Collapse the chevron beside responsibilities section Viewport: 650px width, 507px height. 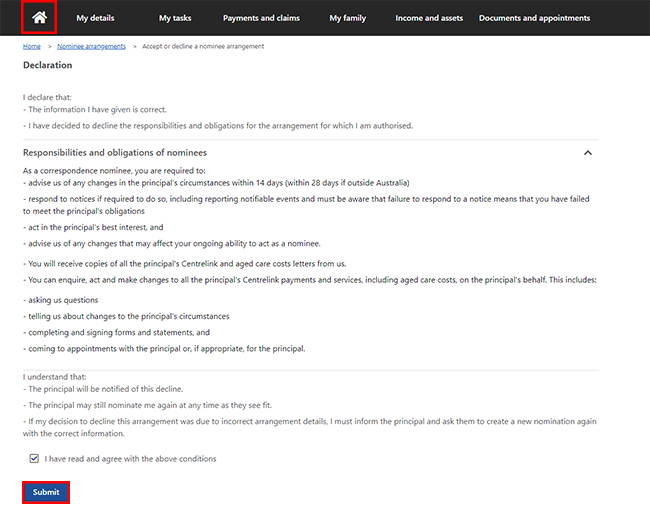pyautogui.click(x=587, y=153)
